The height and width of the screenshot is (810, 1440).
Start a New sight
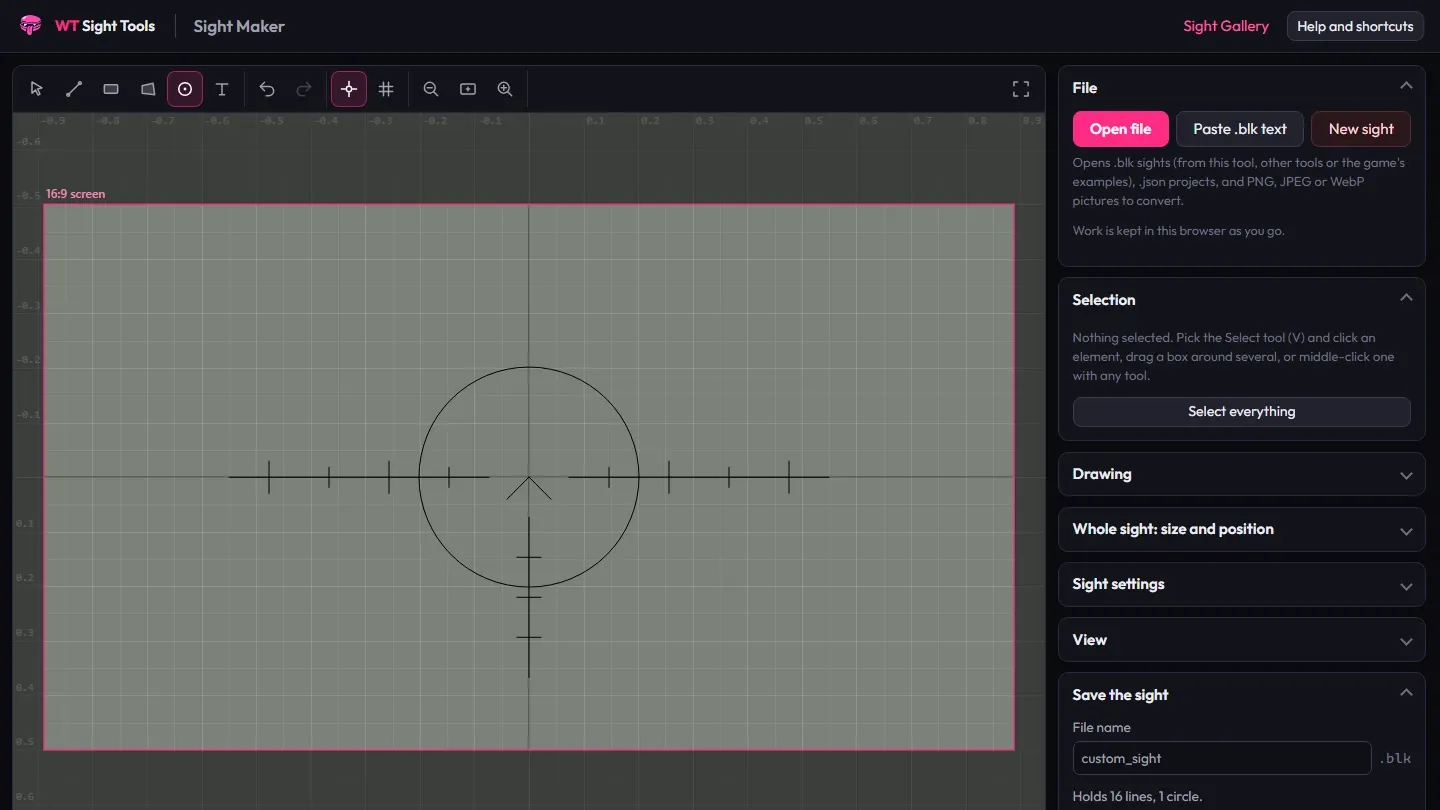(1361, 129)
